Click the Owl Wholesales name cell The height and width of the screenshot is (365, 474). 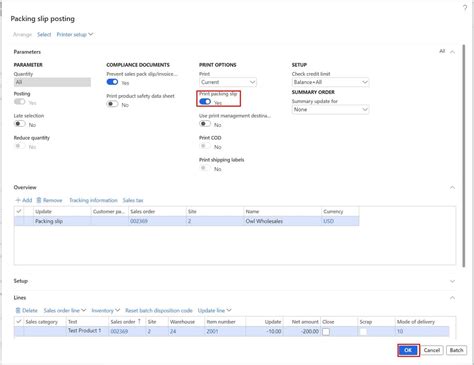282,221
